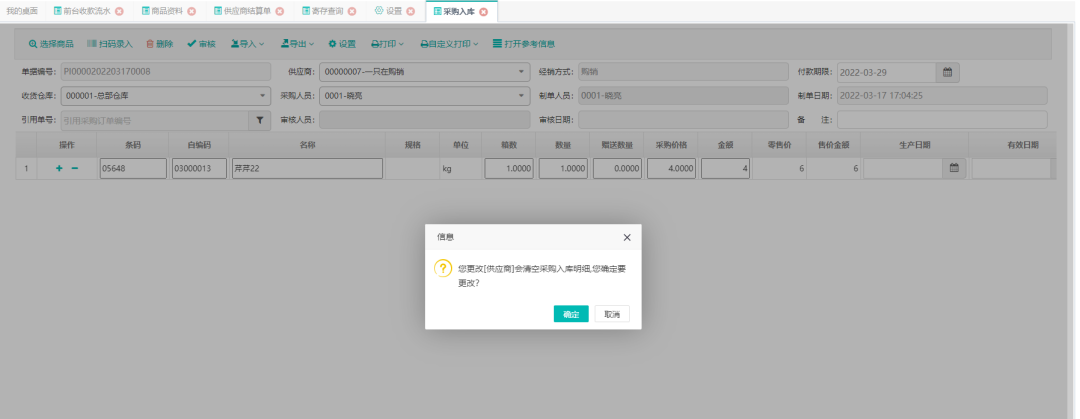The height and width of the screenshot is (419, 1080).
Task: Close the 前台收款流水 tab
Action: tap(120, 11)
